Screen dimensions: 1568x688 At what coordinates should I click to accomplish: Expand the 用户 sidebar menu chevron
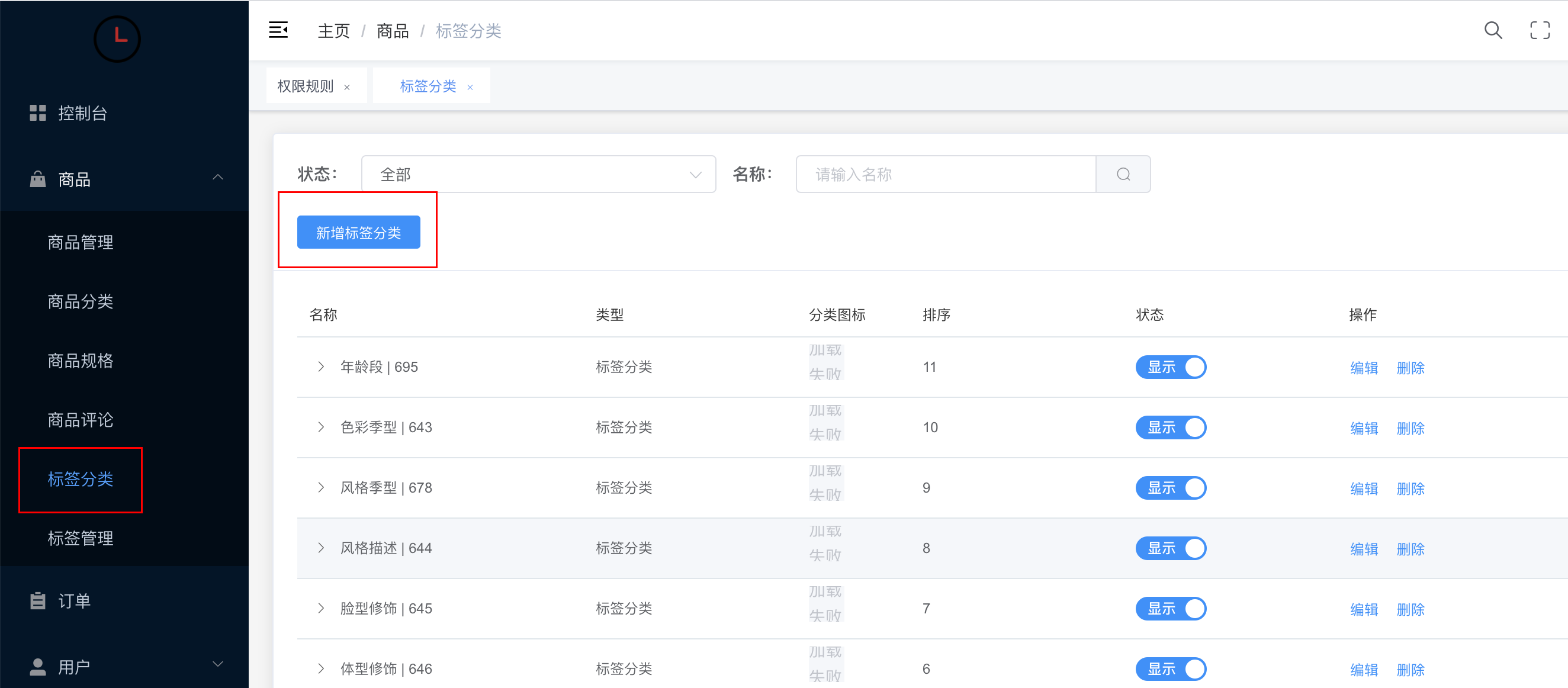click(218, 664)
